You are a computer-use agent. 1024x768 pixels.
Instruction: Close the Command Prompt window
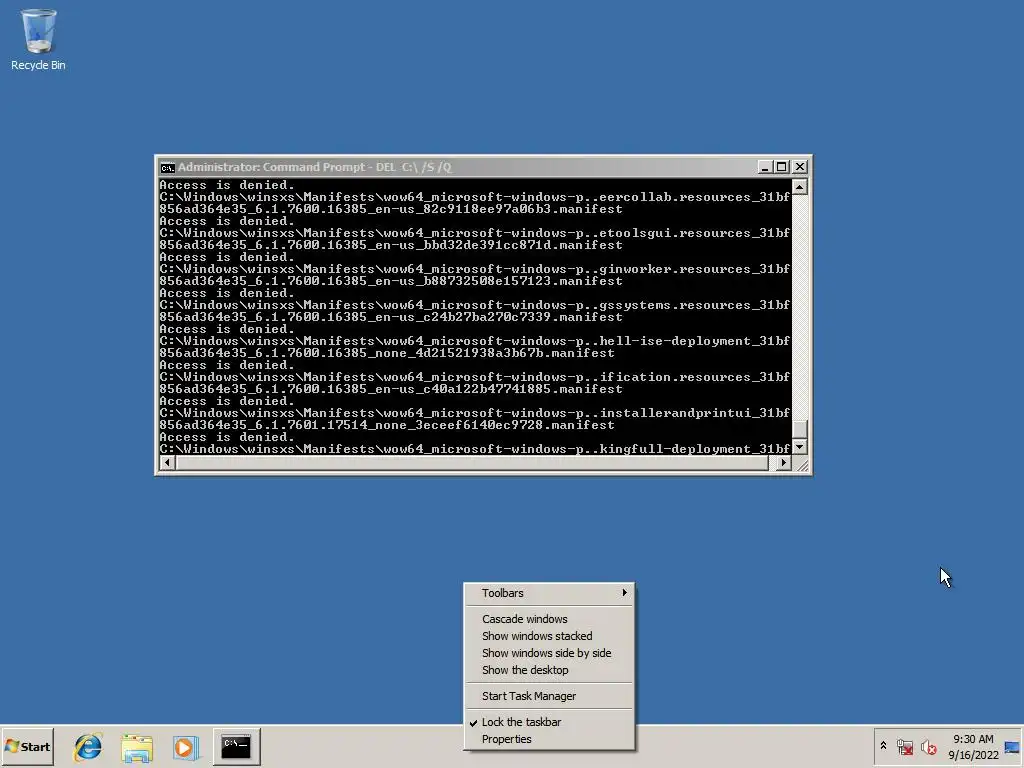coord(799,167)
